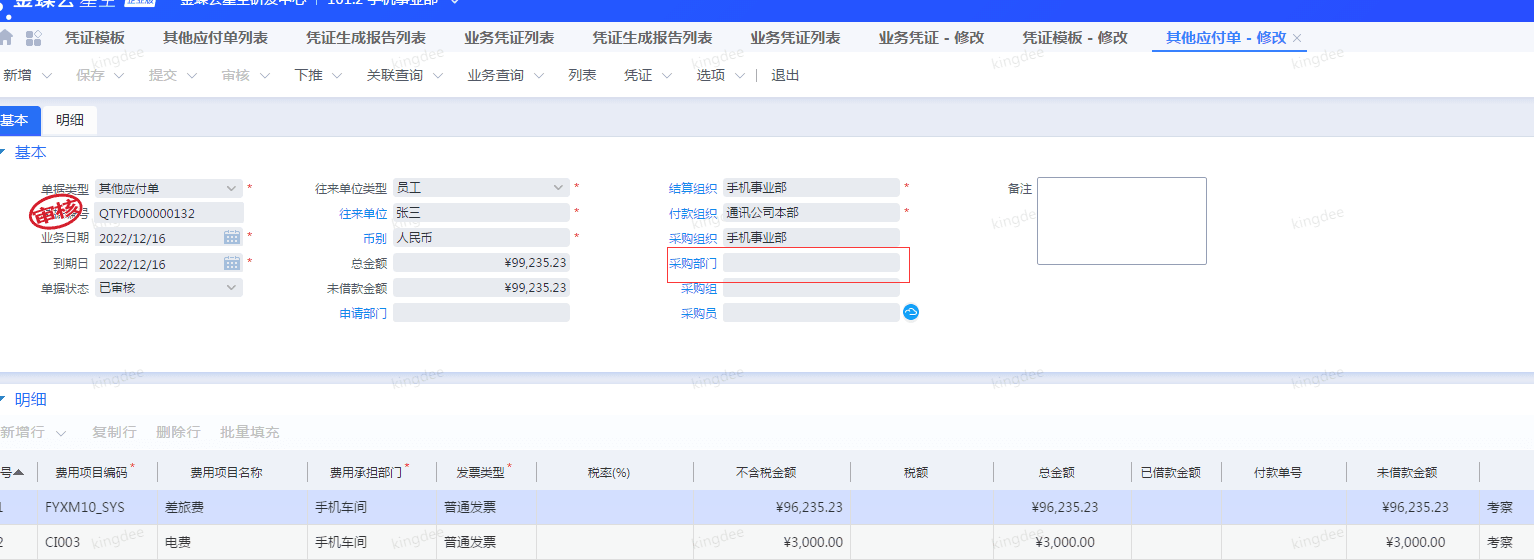Open the 业务日期 calendar picker
The height and width of the screenshot is (560, 1534).
tap(232, 237)
